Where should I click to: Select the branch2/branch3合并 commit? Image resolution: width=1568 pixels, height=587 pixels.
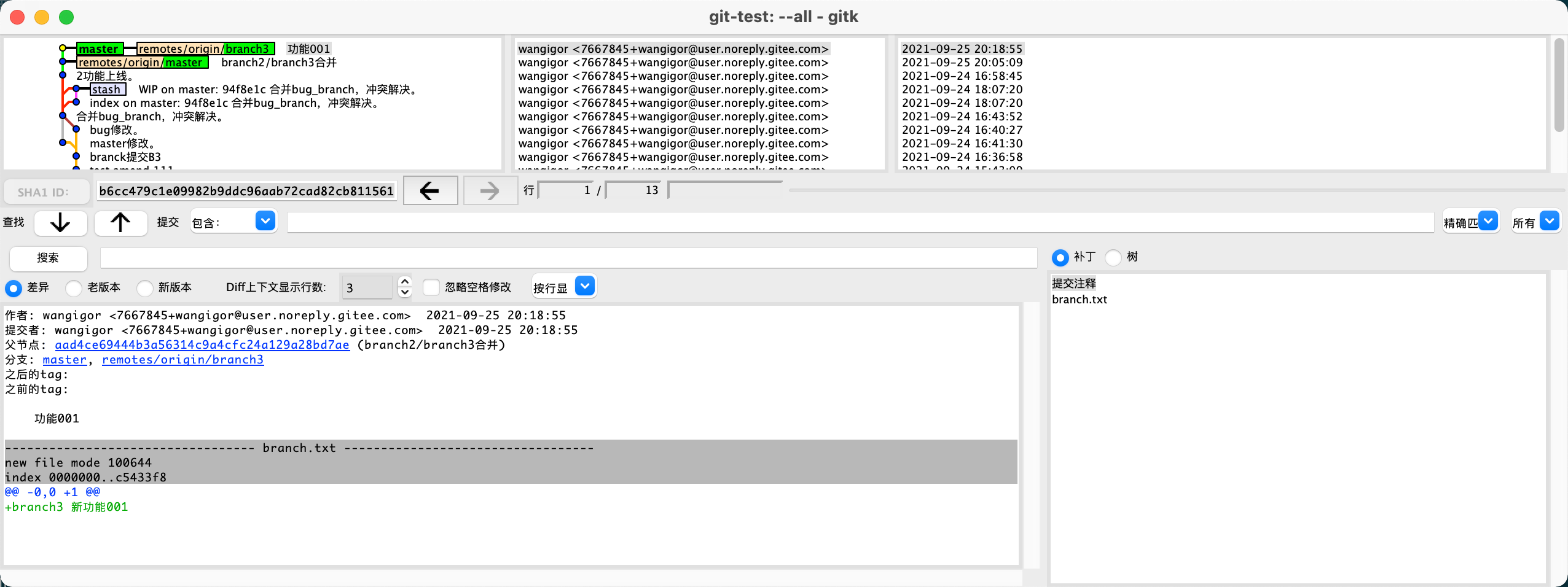click(x=279, y=62)
